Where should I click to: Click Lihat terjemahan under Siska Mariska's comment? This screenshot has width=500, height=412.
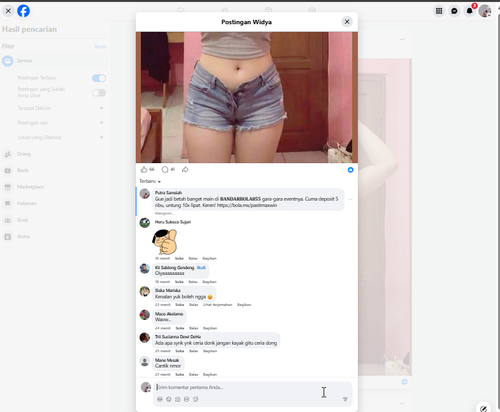[218, 305]
